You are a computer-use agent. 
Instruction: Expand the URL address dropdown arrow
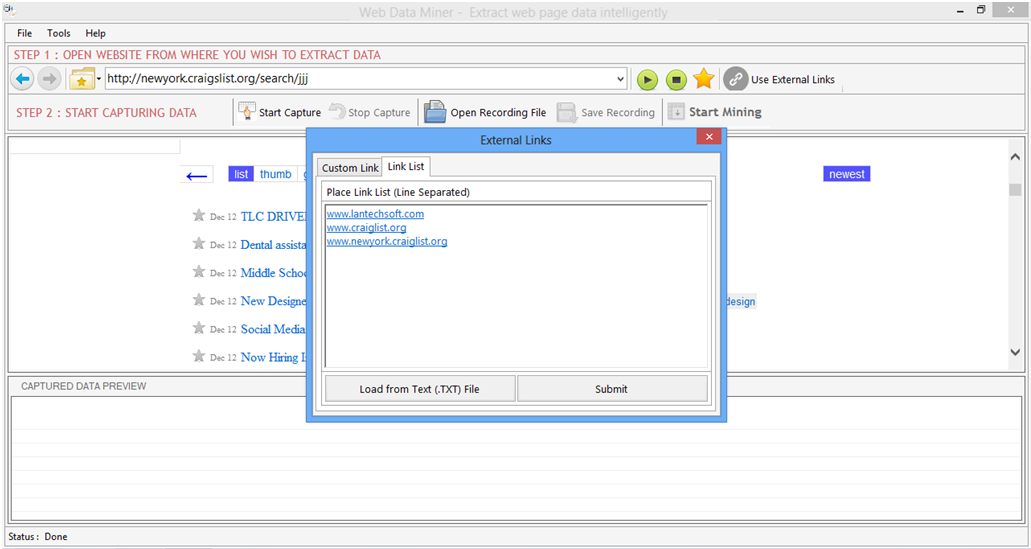point(620,79)
